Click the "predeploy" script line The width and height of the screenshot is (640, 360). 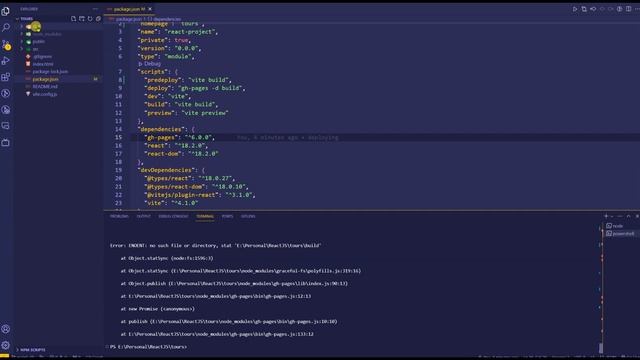pyautogui.click(x=188, y=80)
